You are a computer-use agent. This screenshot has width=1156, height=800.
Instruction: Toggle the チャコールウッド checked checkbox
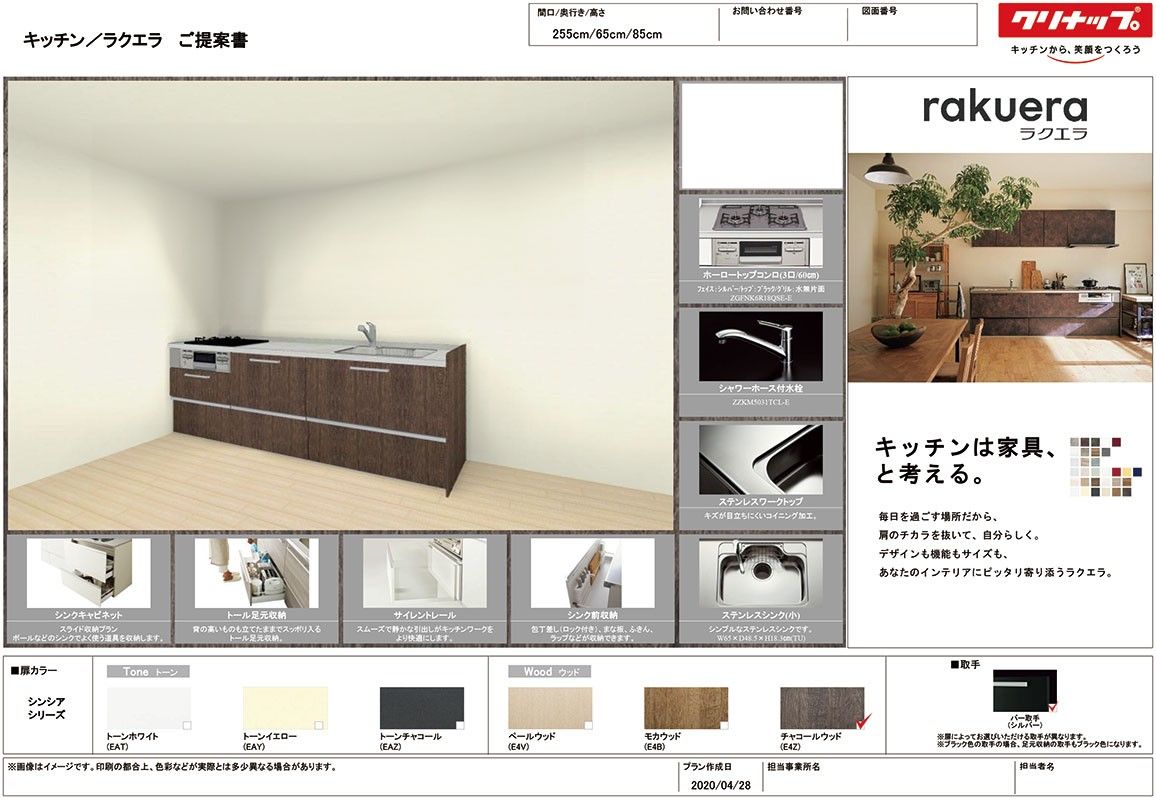861,723
